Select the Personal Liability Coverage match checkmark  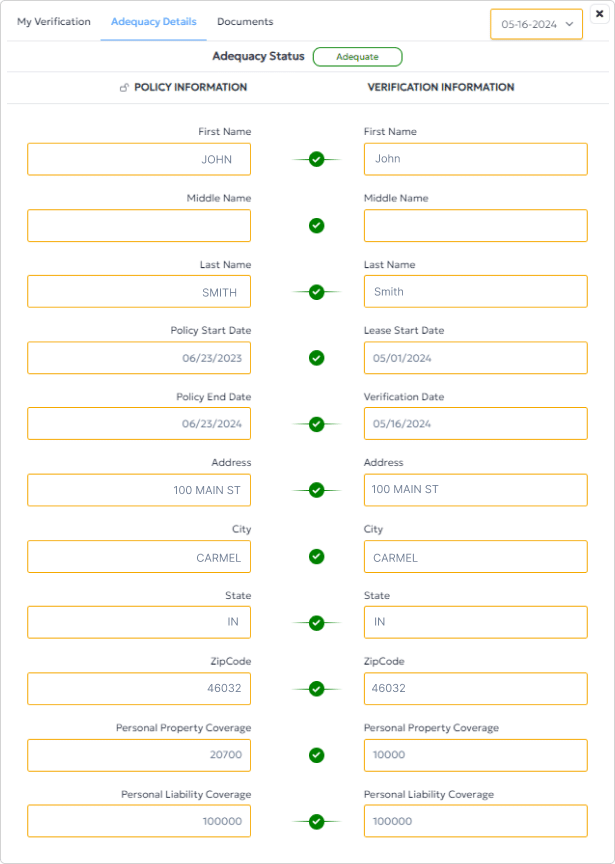[x=316, y=820]
